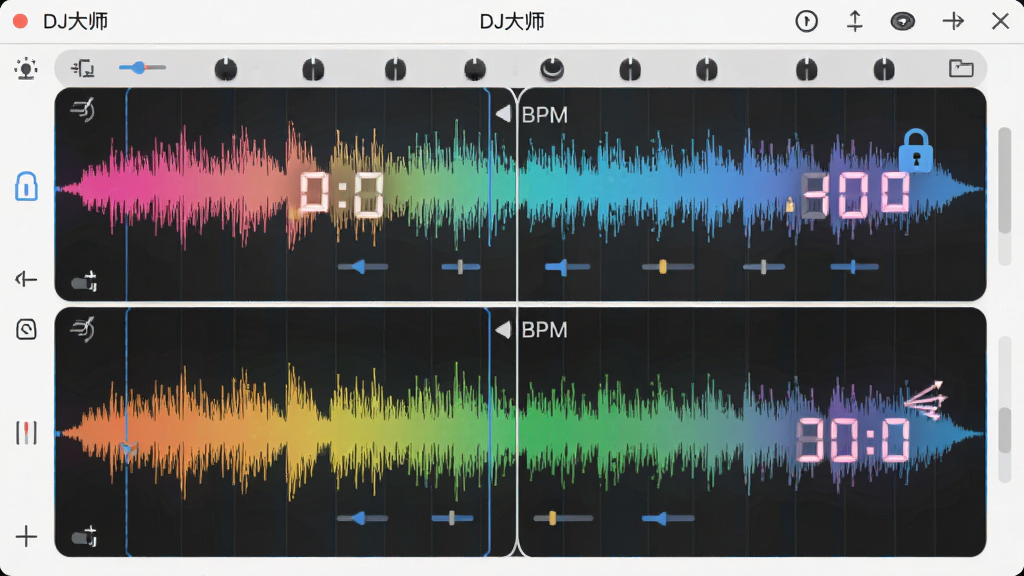Viewport: 1024px width, 576px height.
Task: Click the upper deck pink 300 display
Action: coord(856,195)
